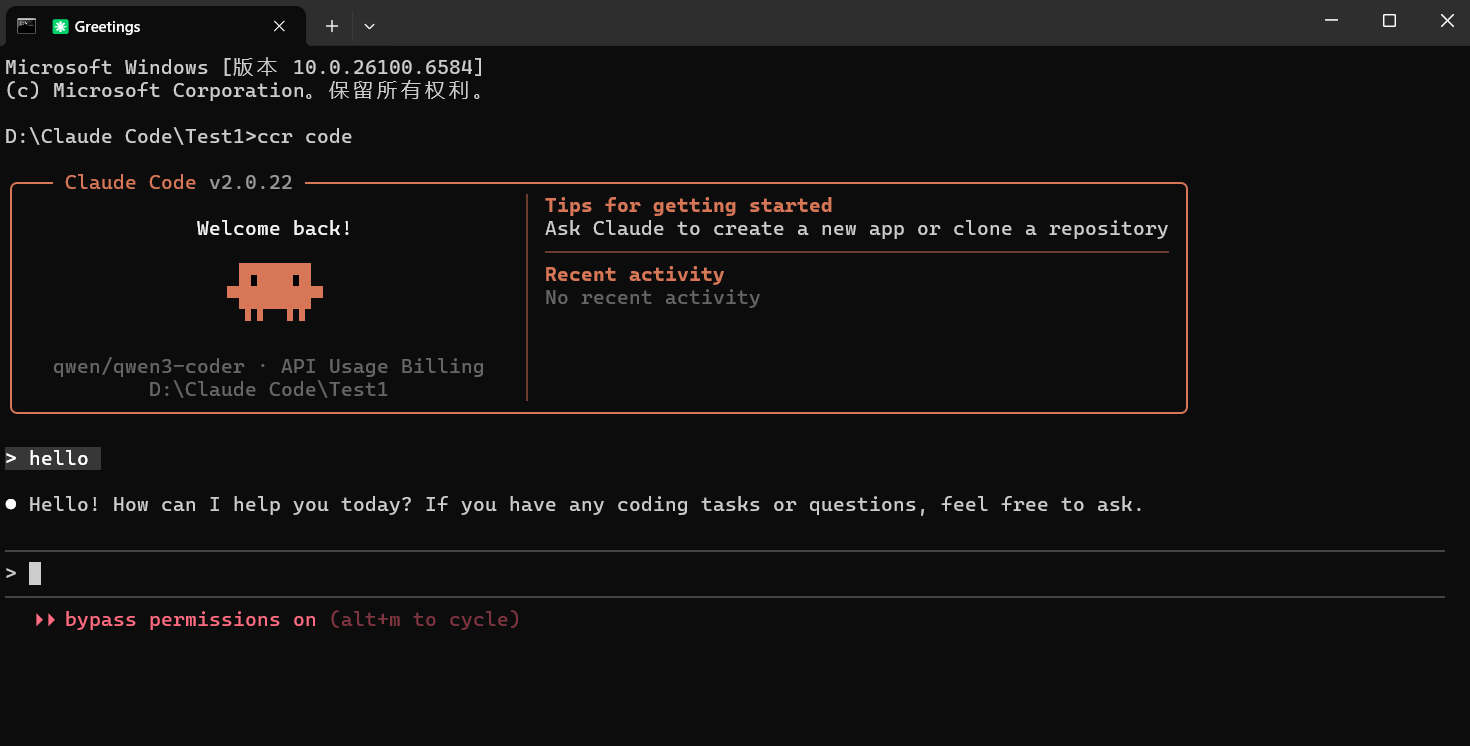Click the Tips for getting started heading
Viewport: 1470px width, 746px height.
click(688, 206)
